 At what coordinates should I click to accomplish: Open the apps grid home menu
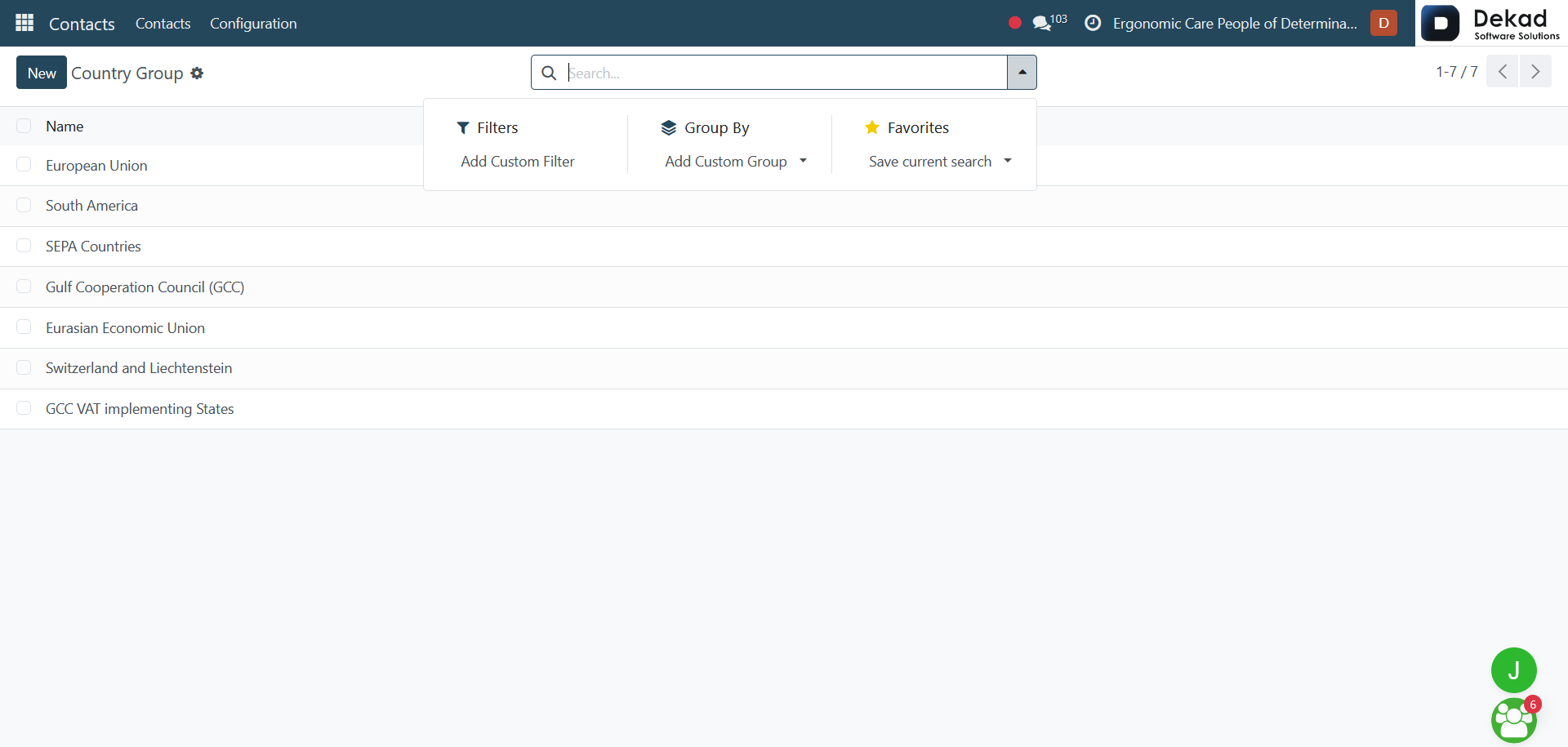tap(24, 23)
